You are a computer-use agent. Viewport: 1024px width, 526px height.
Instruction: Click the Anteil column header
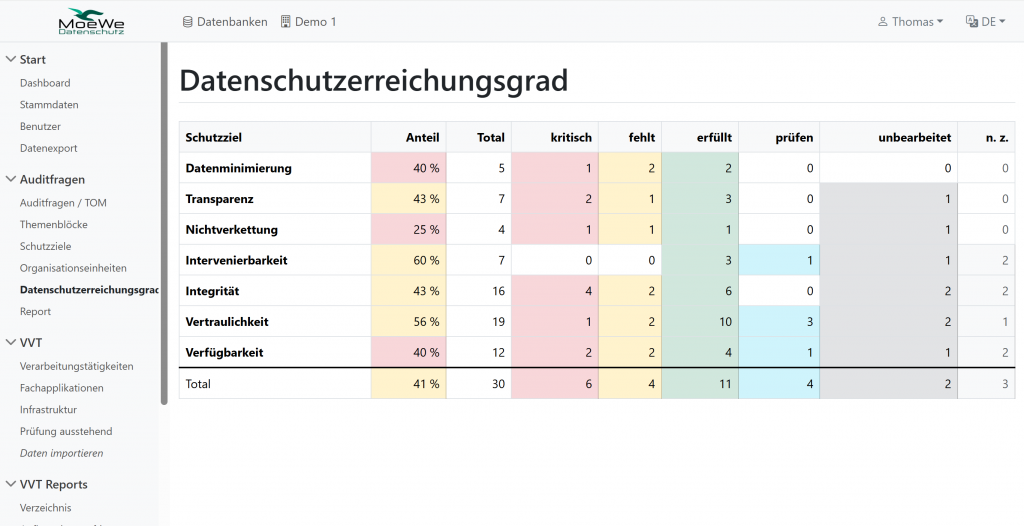(422, 137)
